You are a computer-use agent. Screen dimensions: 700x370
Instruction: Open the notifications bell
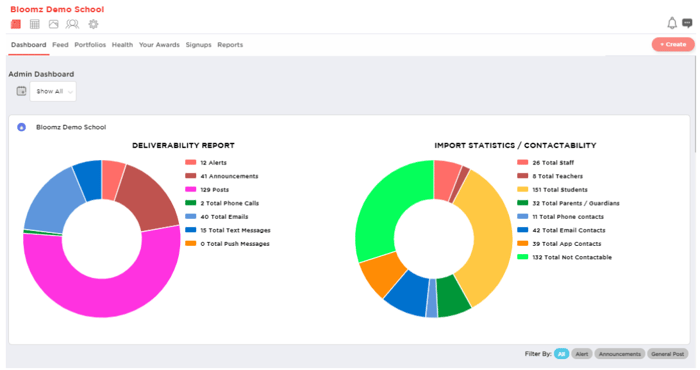coord(672,23)
